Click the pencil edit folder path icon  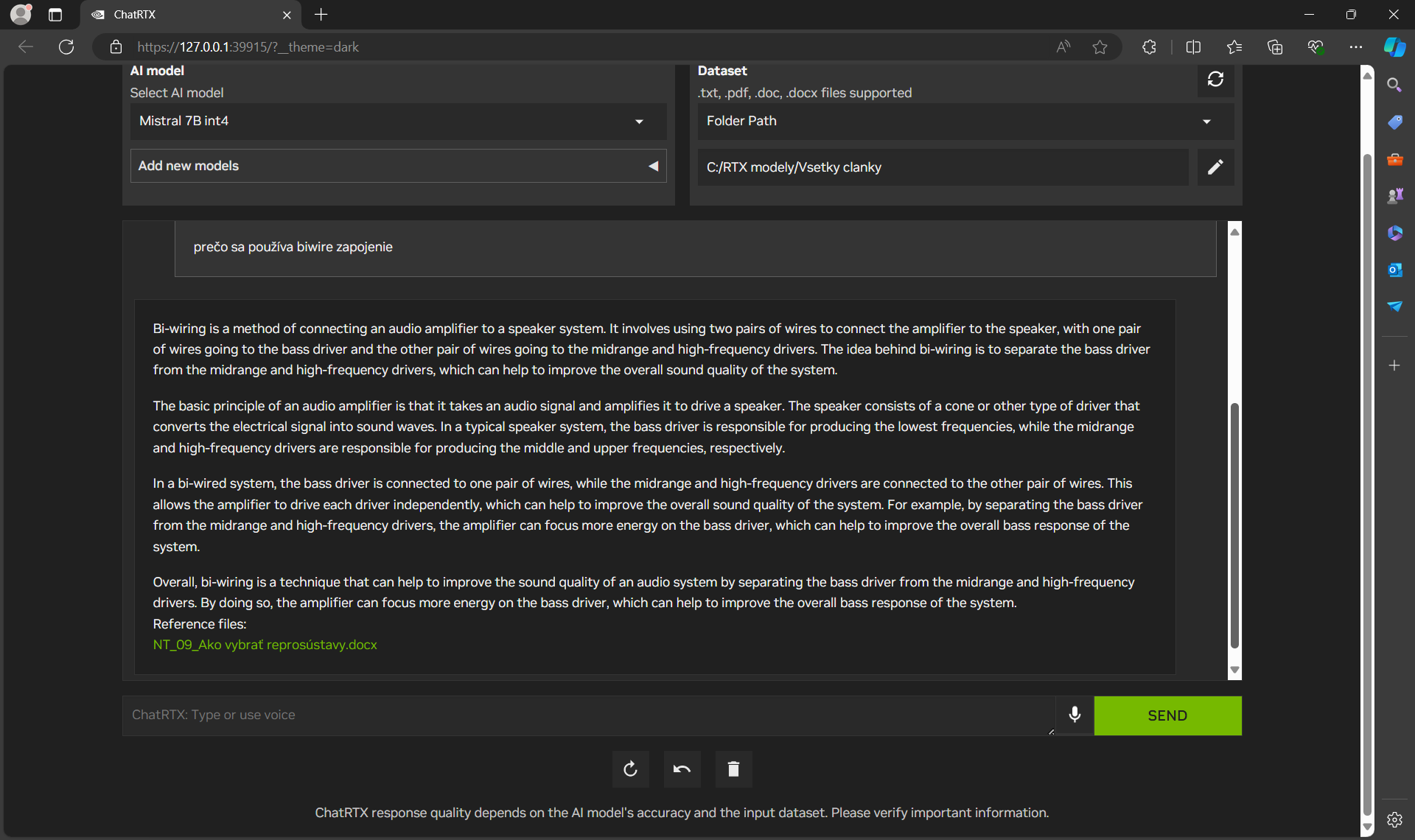[1215, 167]
